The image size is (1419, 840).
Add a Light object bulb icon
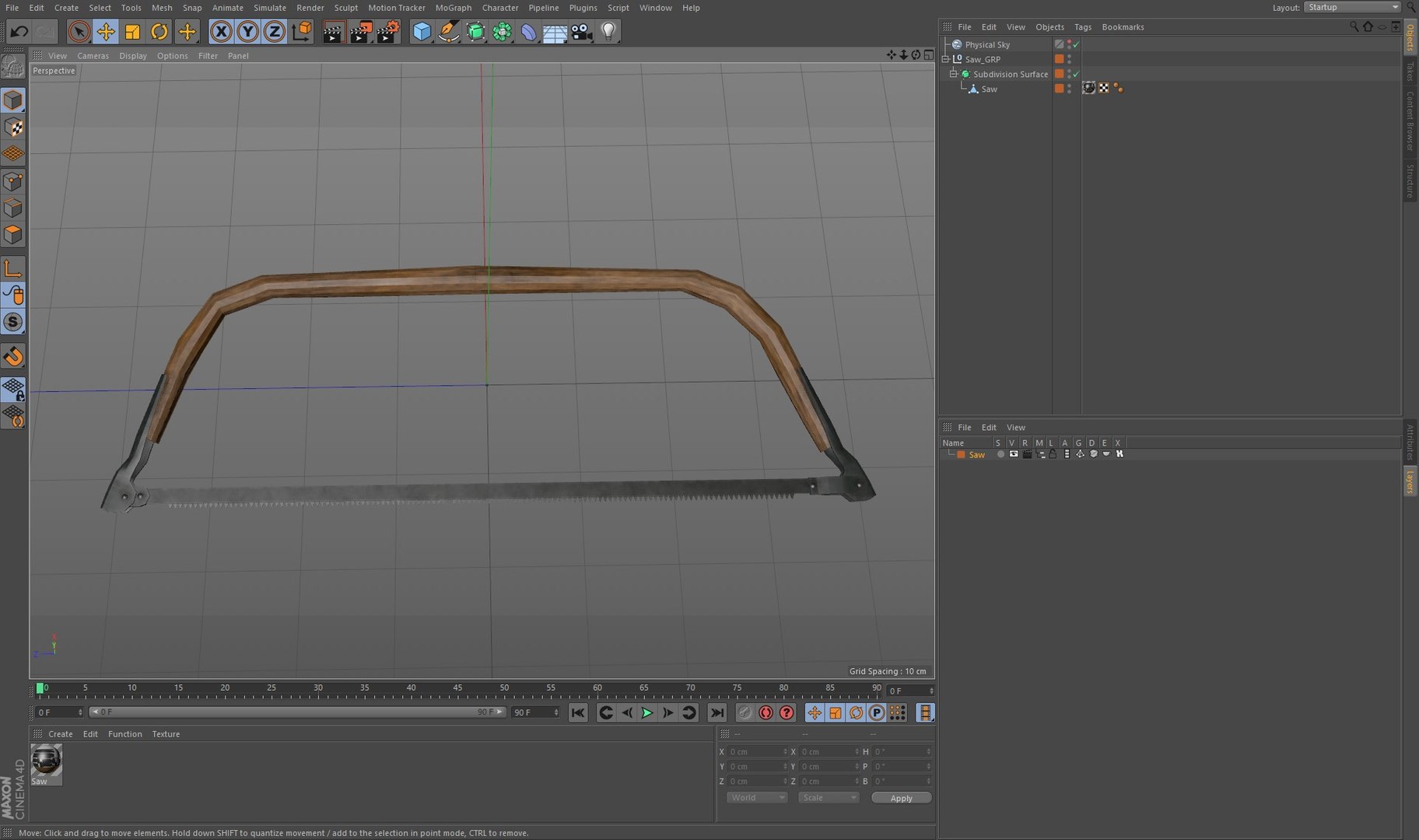pyautogui.click(x=608, y=32)
